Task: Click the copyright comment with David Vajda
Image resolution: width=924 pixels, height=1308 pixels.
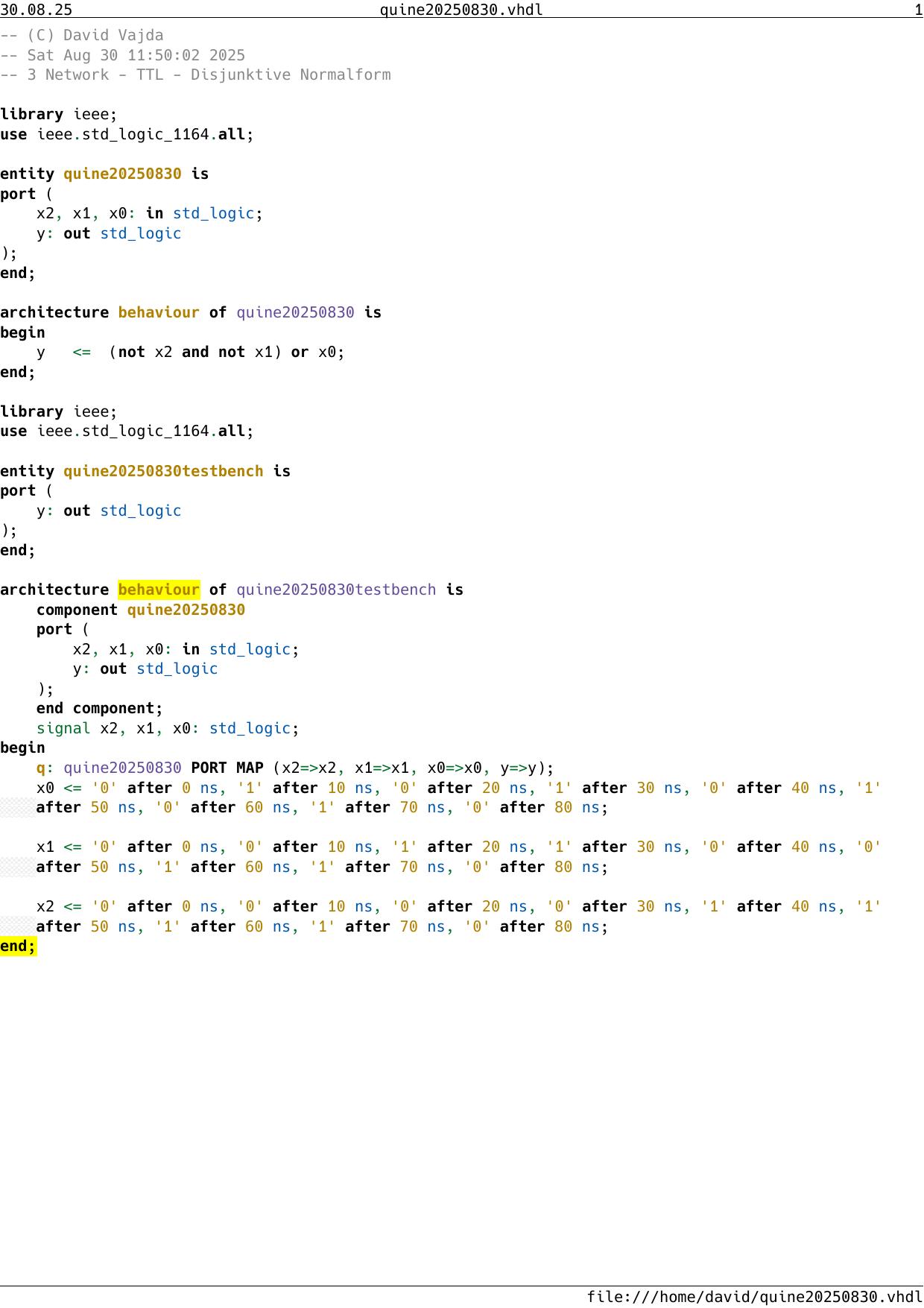Action: coord(82,35)
